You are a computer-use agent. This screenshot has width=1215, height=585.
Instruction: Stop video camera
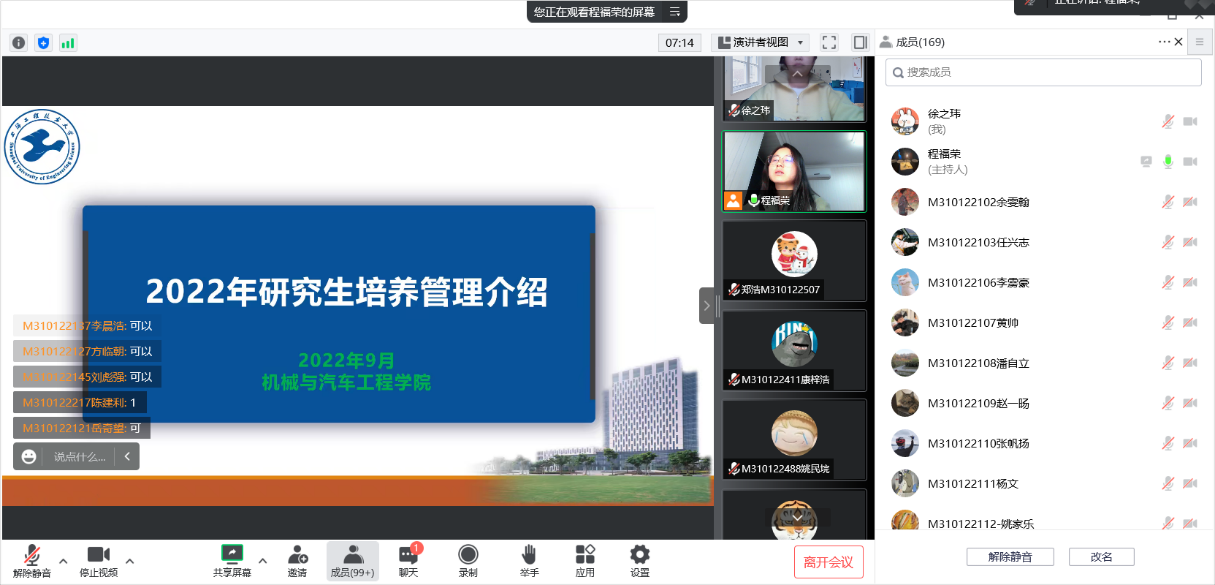click(x=98, y=560)
